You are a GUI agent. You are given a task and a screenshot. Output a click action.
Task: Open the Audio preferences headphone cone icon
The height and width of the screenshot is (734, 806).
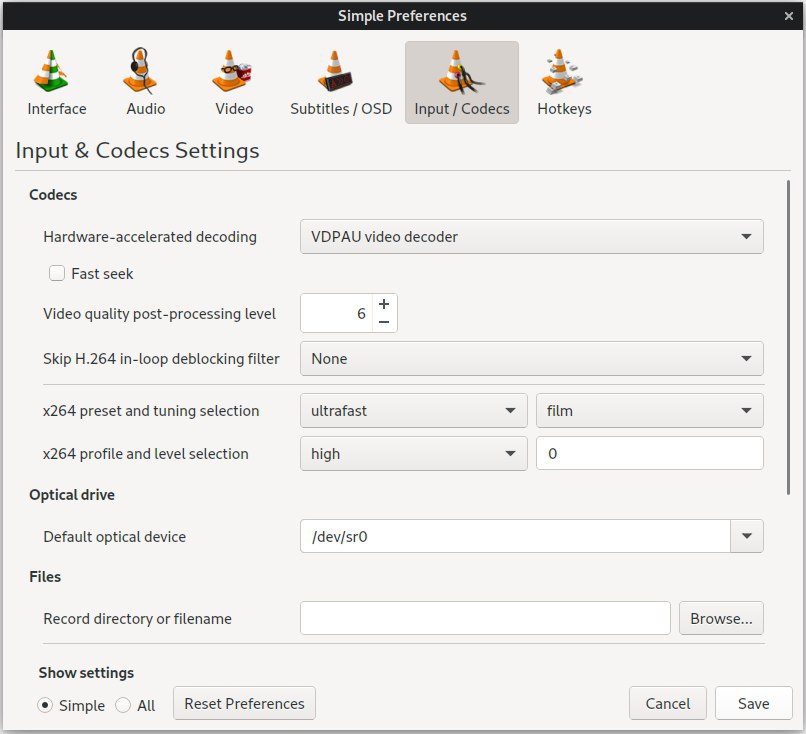click(140, 71)
